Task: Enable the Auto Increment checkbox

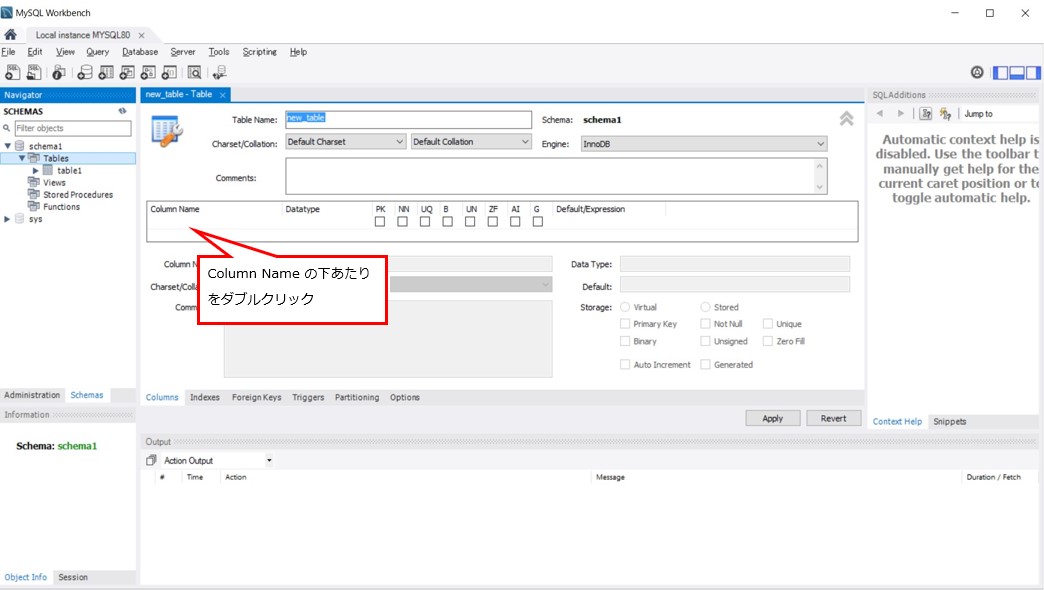Action: (x=625, y=364)
